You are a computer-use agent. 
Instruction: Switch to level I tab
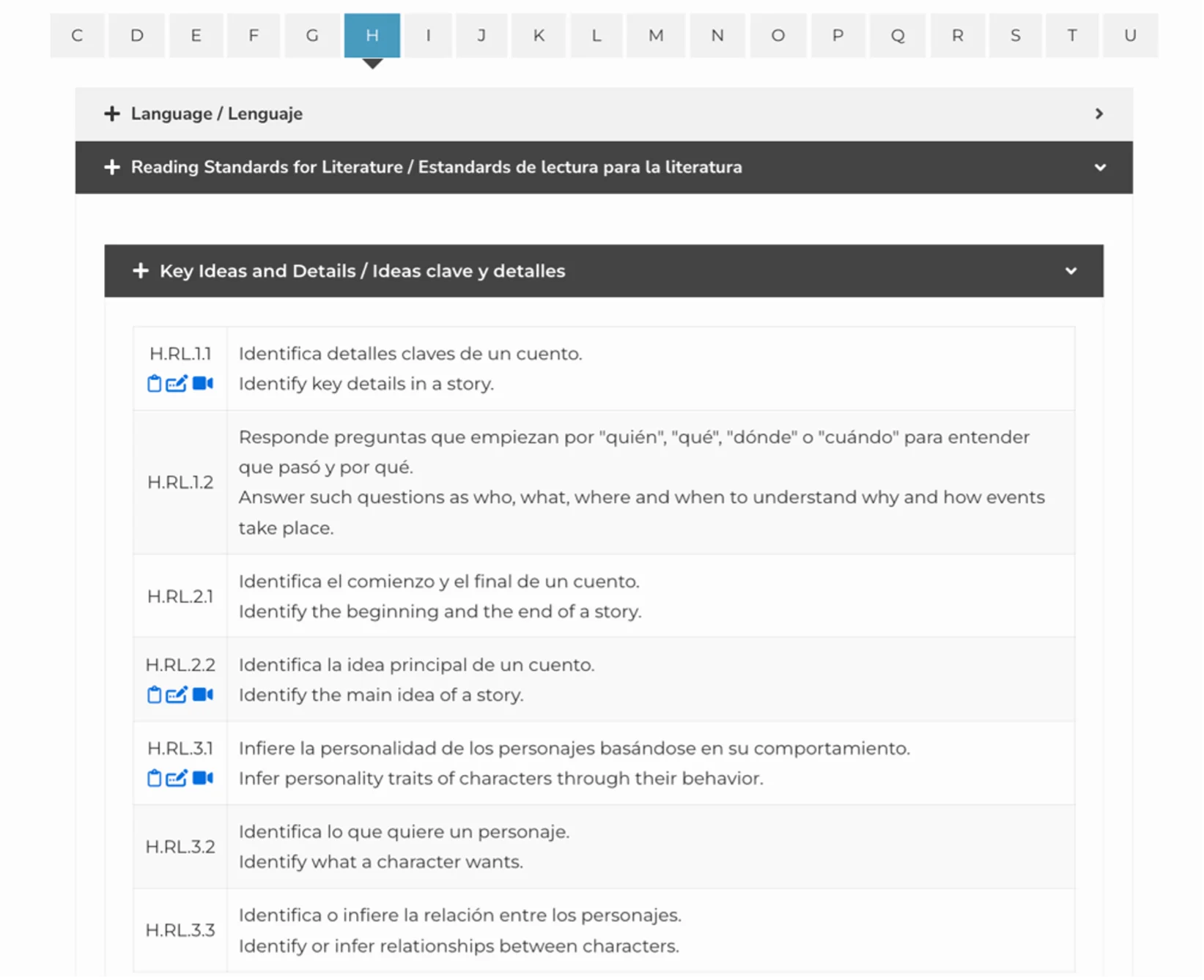(x=428, y=35)
